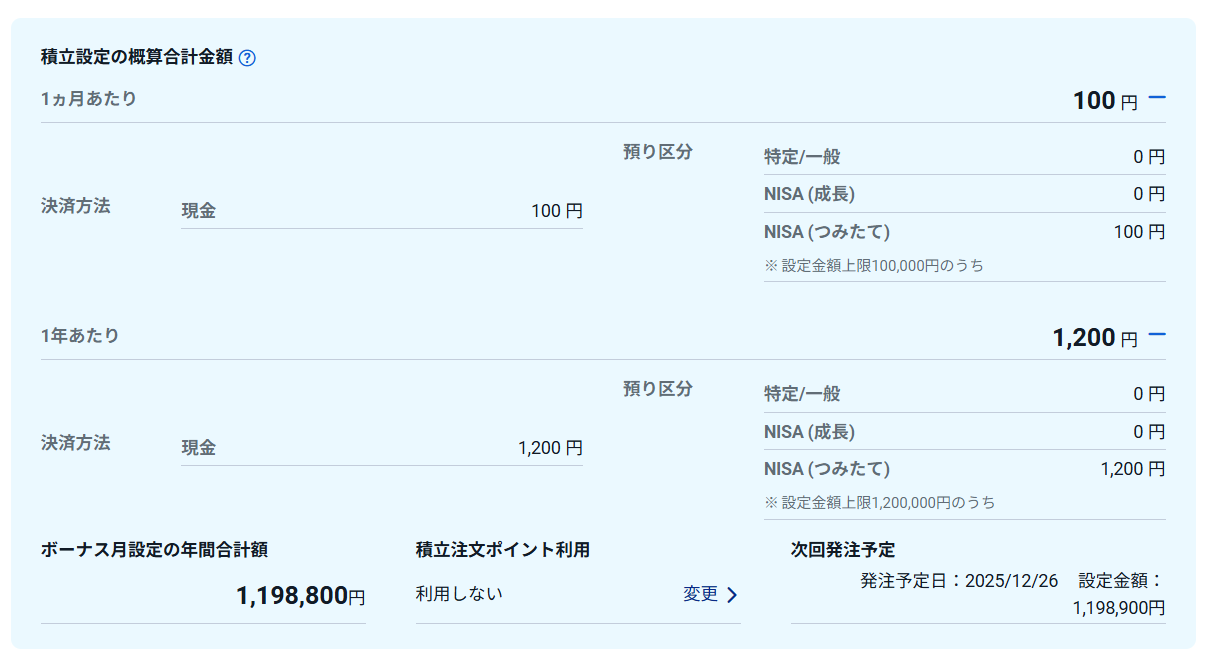
Task: Collapse the 1ヵ月あたり section
Action: [x=1157, y=98]
